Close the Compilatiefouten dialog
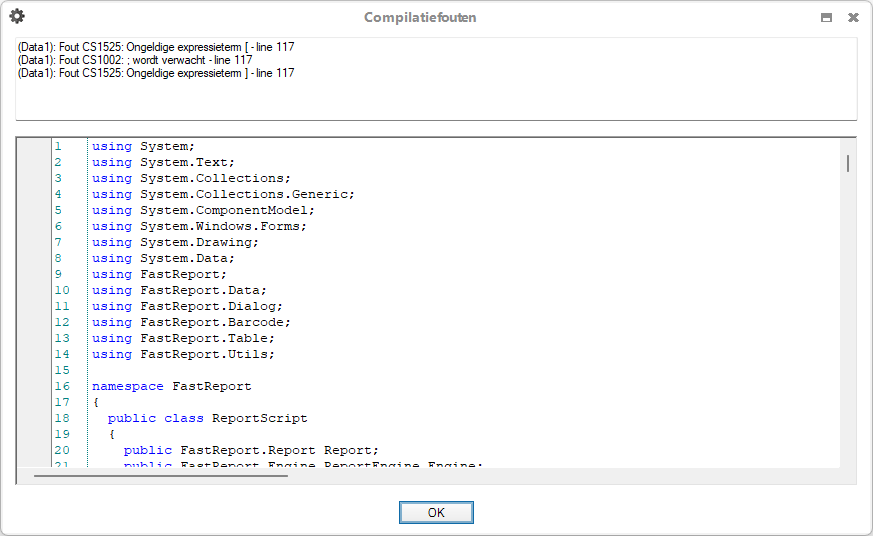Image resolution: width=873 pixels, height=536 pixels. pyautogui.click(x=853, y=17)
